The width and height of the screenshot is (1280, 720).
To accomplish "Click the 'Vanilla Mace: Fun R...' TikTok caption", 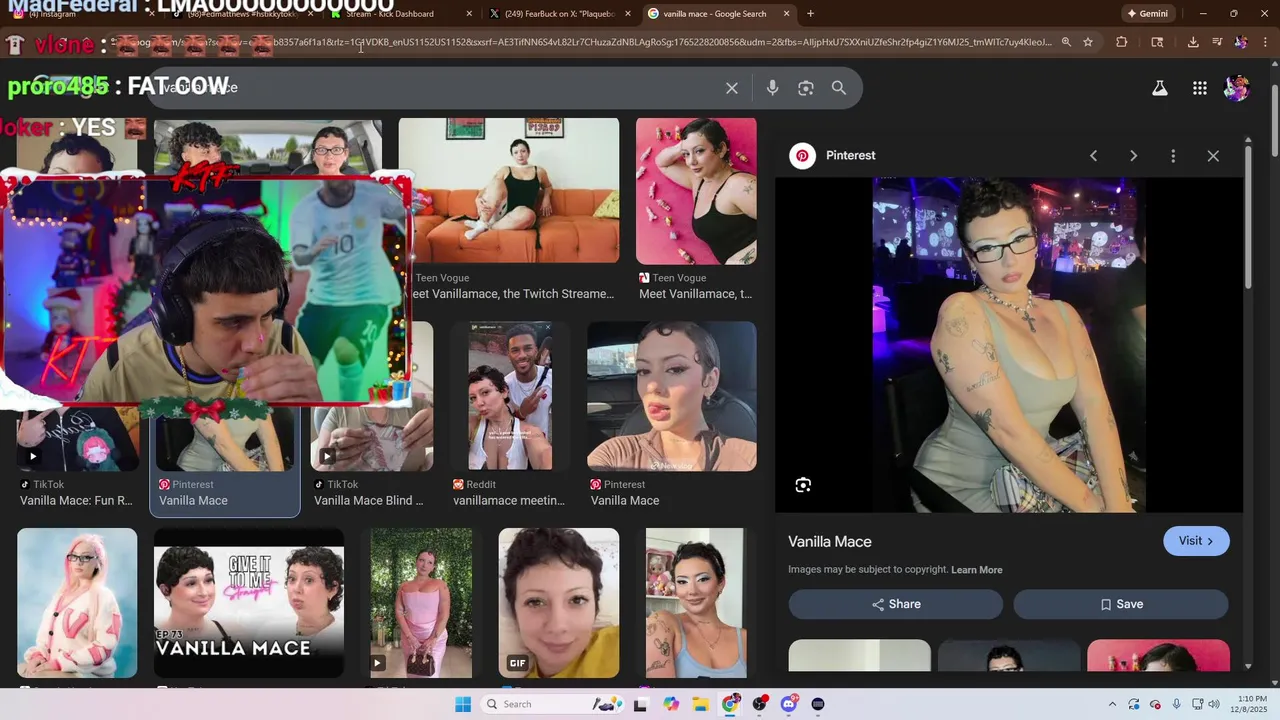I will [x=76, y=501].
